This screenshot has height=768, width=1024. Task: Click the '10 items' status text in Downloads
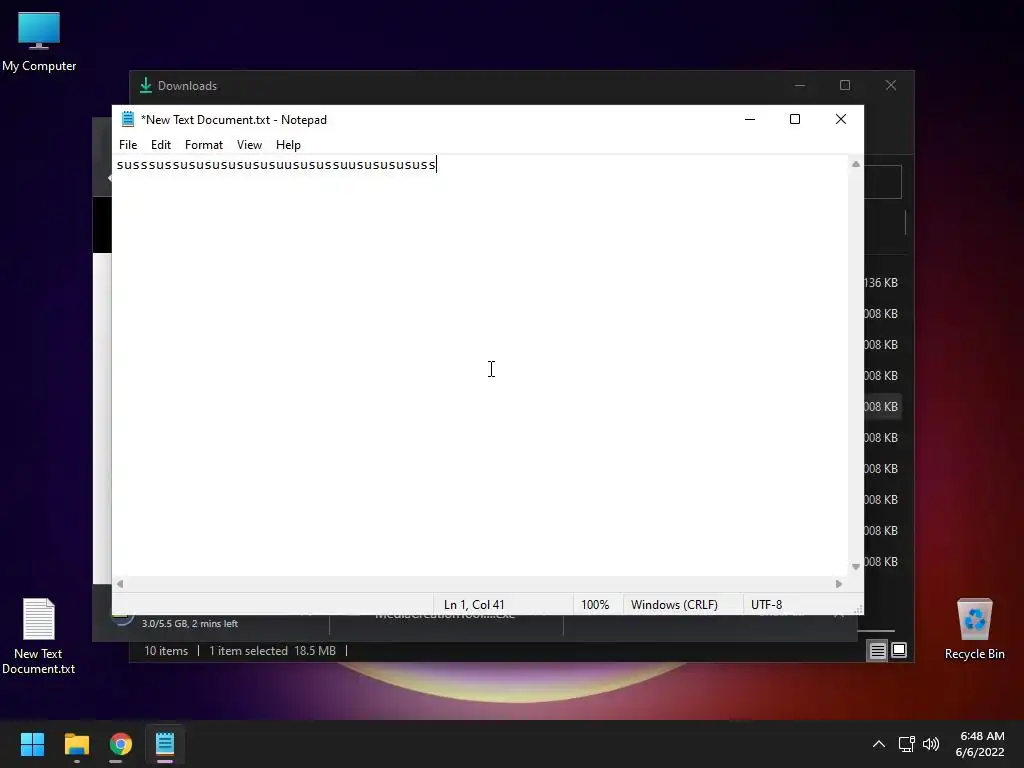click(166, 650)
